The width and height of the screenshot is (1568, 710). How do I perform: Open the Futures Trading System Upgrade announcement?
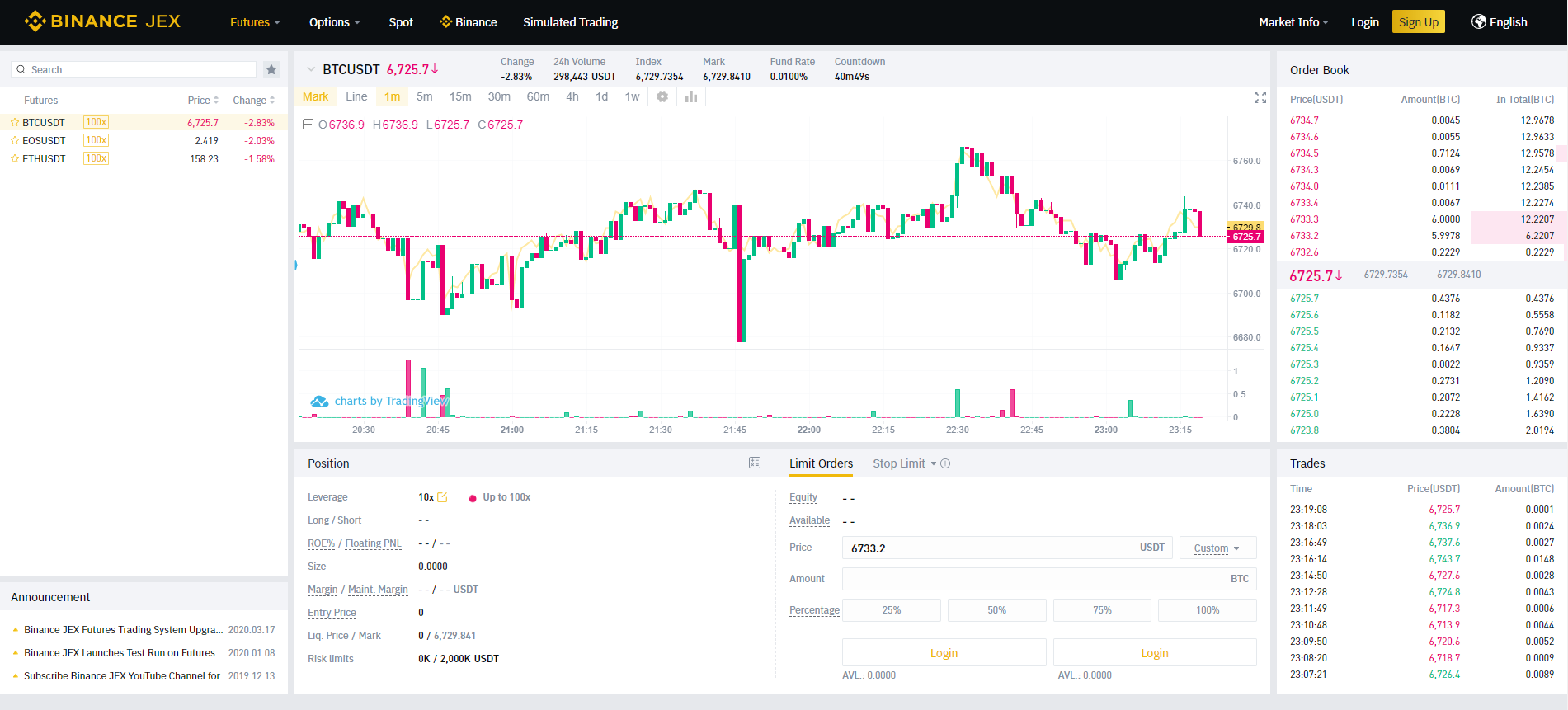pyautogui.click(x=124, y=630)
